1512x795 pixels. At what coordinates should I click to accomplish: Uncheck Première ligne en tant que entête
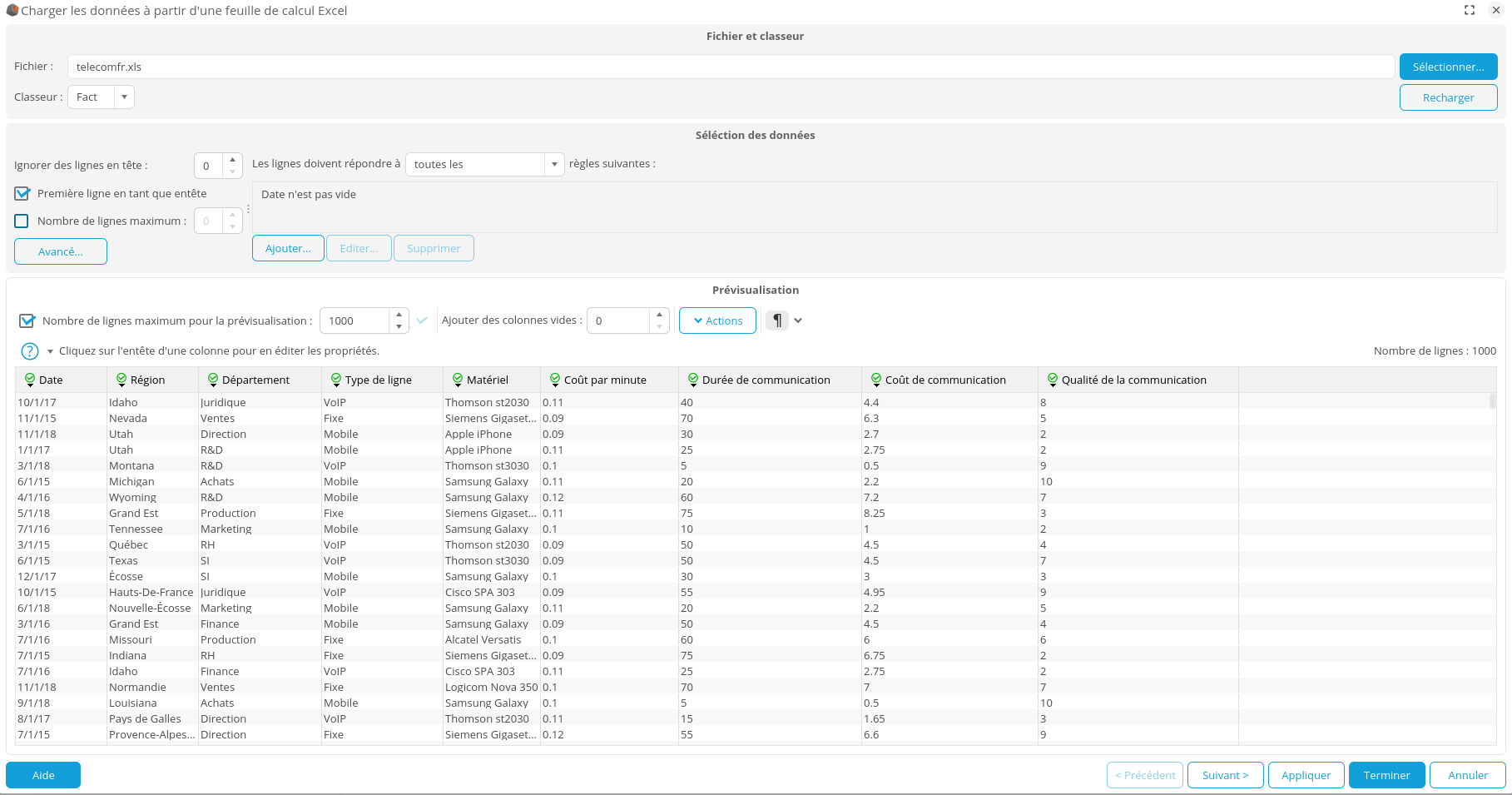(22, 194)
